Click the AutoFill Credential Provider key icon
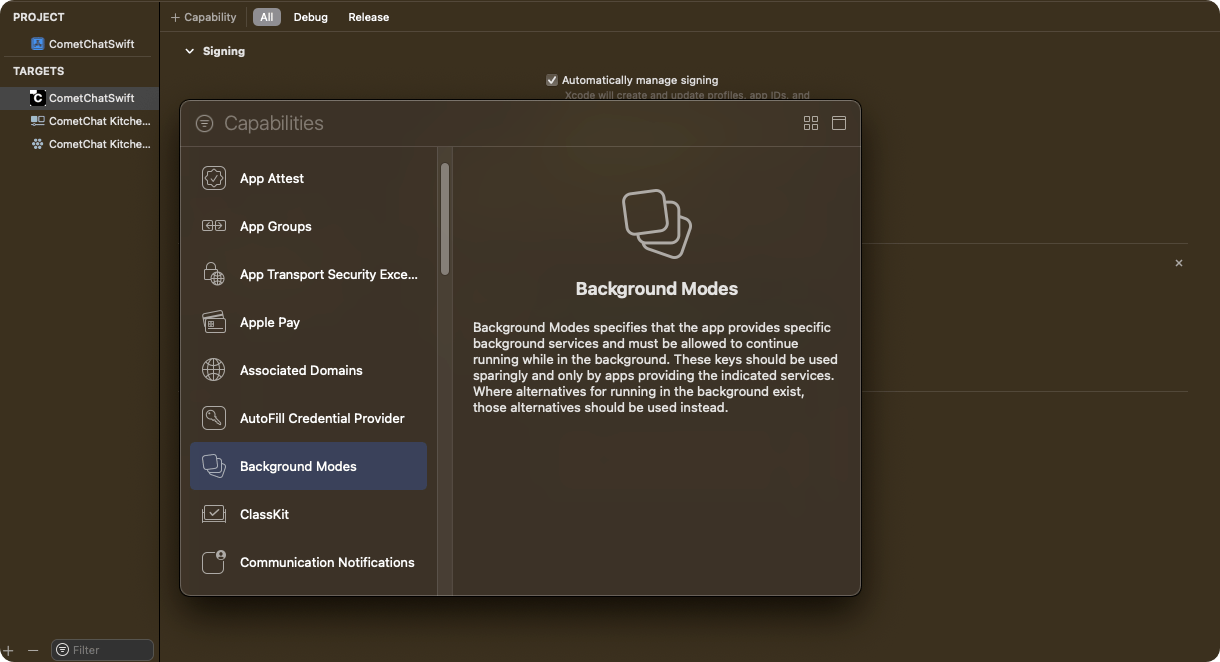 click(214, 418)
